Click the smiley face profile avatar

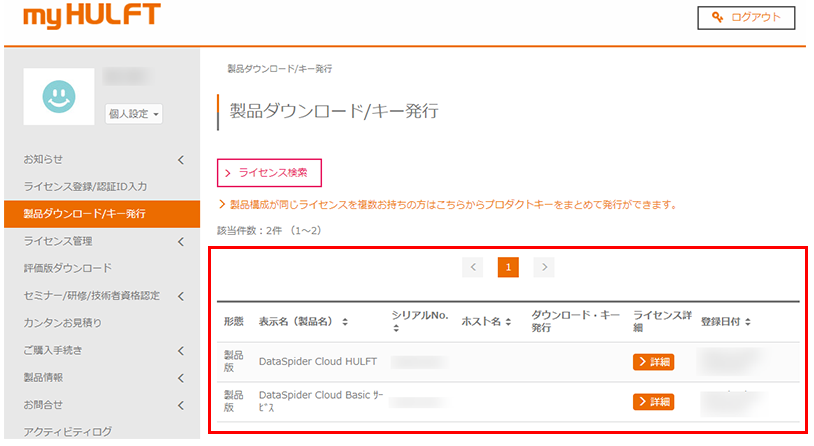pos(58,96)
